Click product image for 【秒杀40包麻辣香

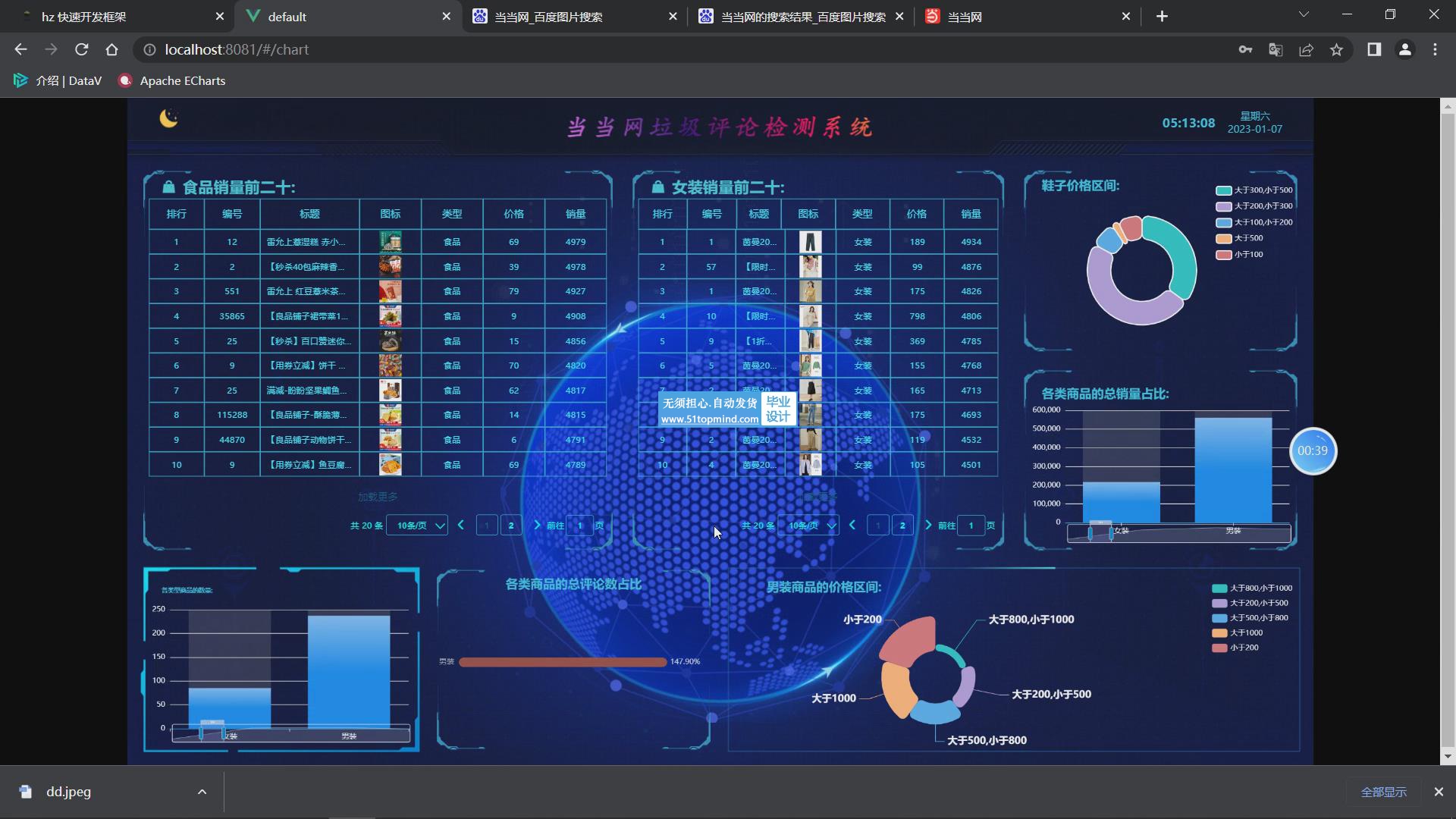click(391, 267)
